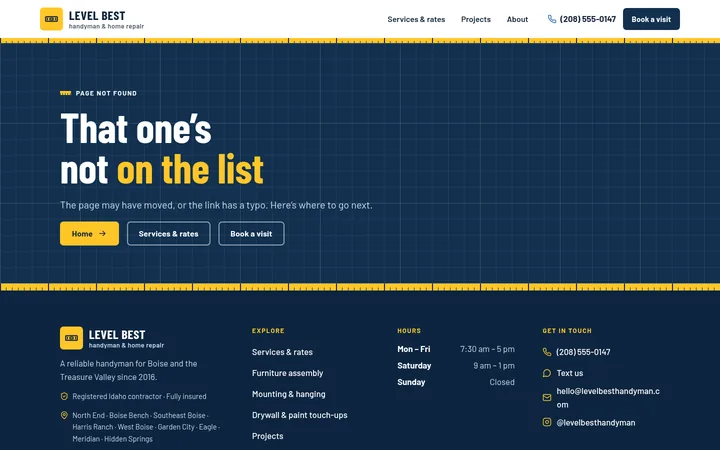The width and height of the screenshot is (720, 450).
Task: Click the LEVEL BEST header brand text
Action: [x=97, y=16]
